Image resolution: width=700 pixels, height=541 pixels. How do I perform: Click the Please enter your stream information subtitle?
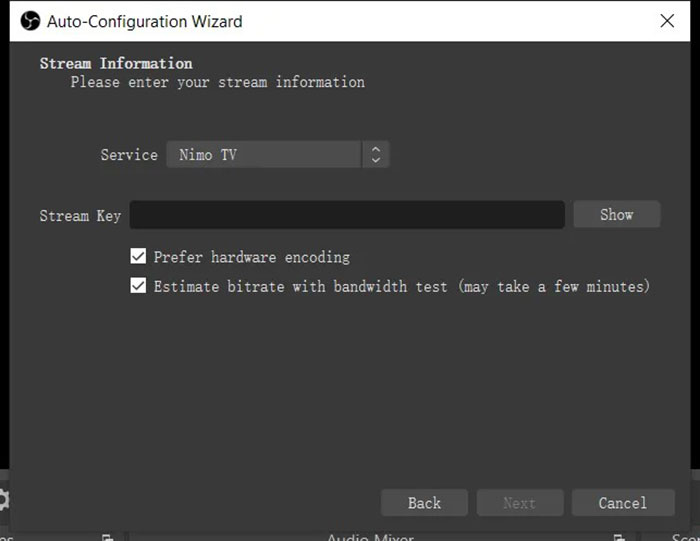(x=217, y=82)
